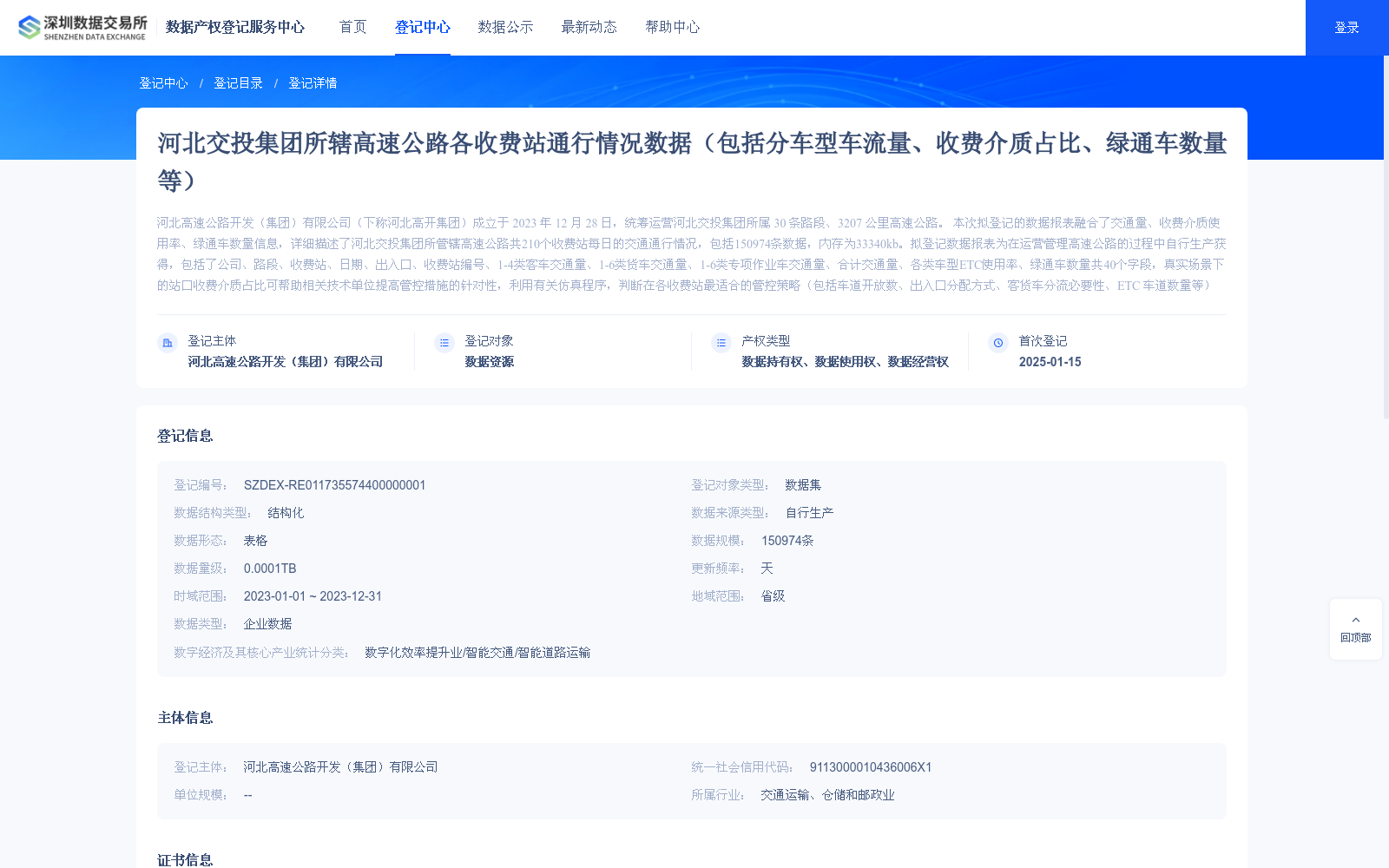The image size is (1389, 868).
Task: Click the 登记信息 section heading
Action: (x=185, y=436)
